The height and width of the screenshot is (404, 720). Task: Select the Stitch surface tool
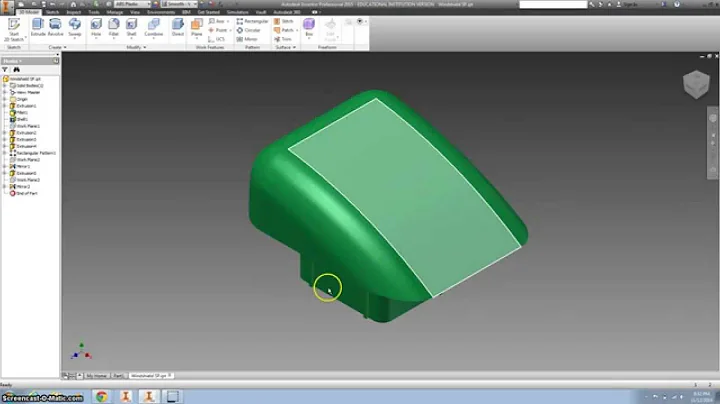click(x=283, y=21)
